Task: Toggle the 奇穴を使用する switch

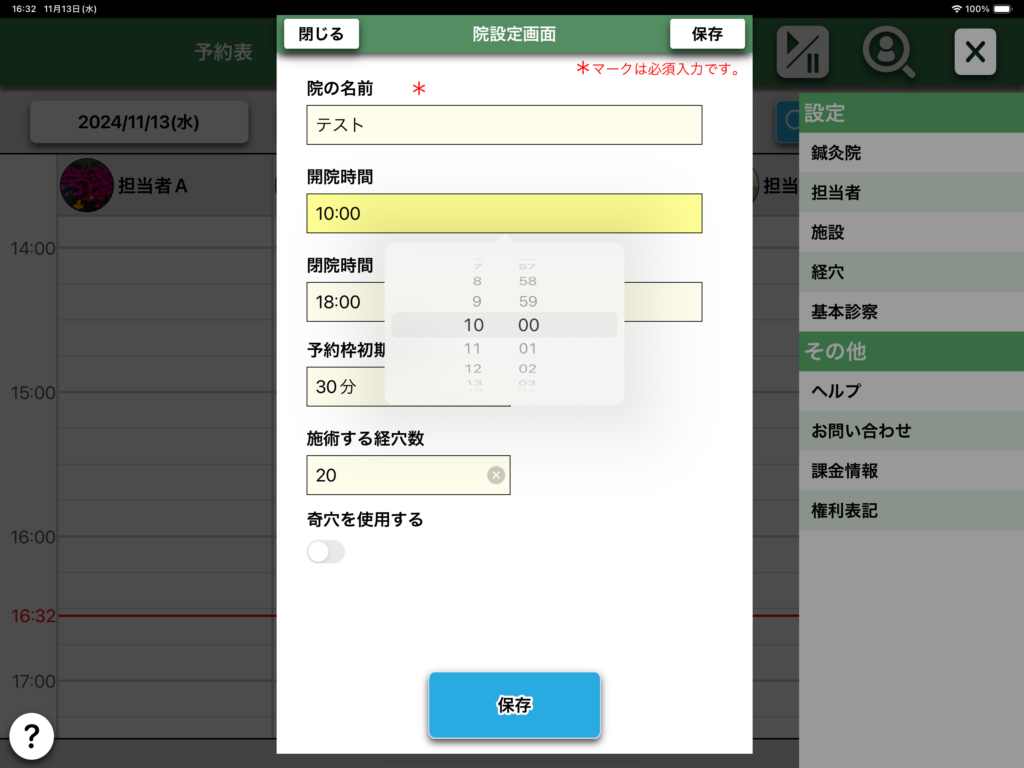Action: tap(326, 552)
